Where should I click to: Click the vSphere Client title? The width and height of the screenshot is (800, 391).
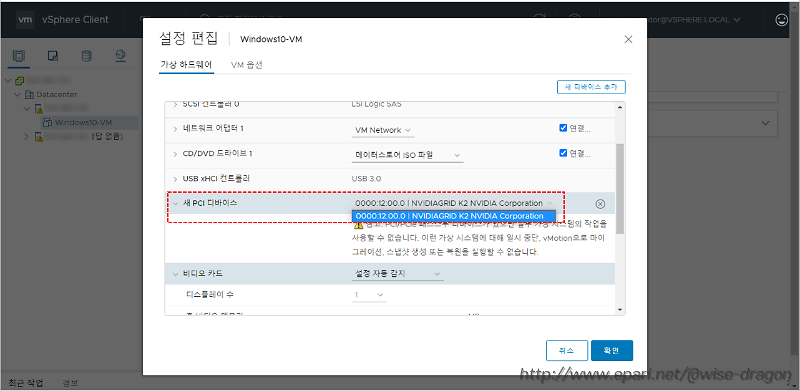pos(75,20)
